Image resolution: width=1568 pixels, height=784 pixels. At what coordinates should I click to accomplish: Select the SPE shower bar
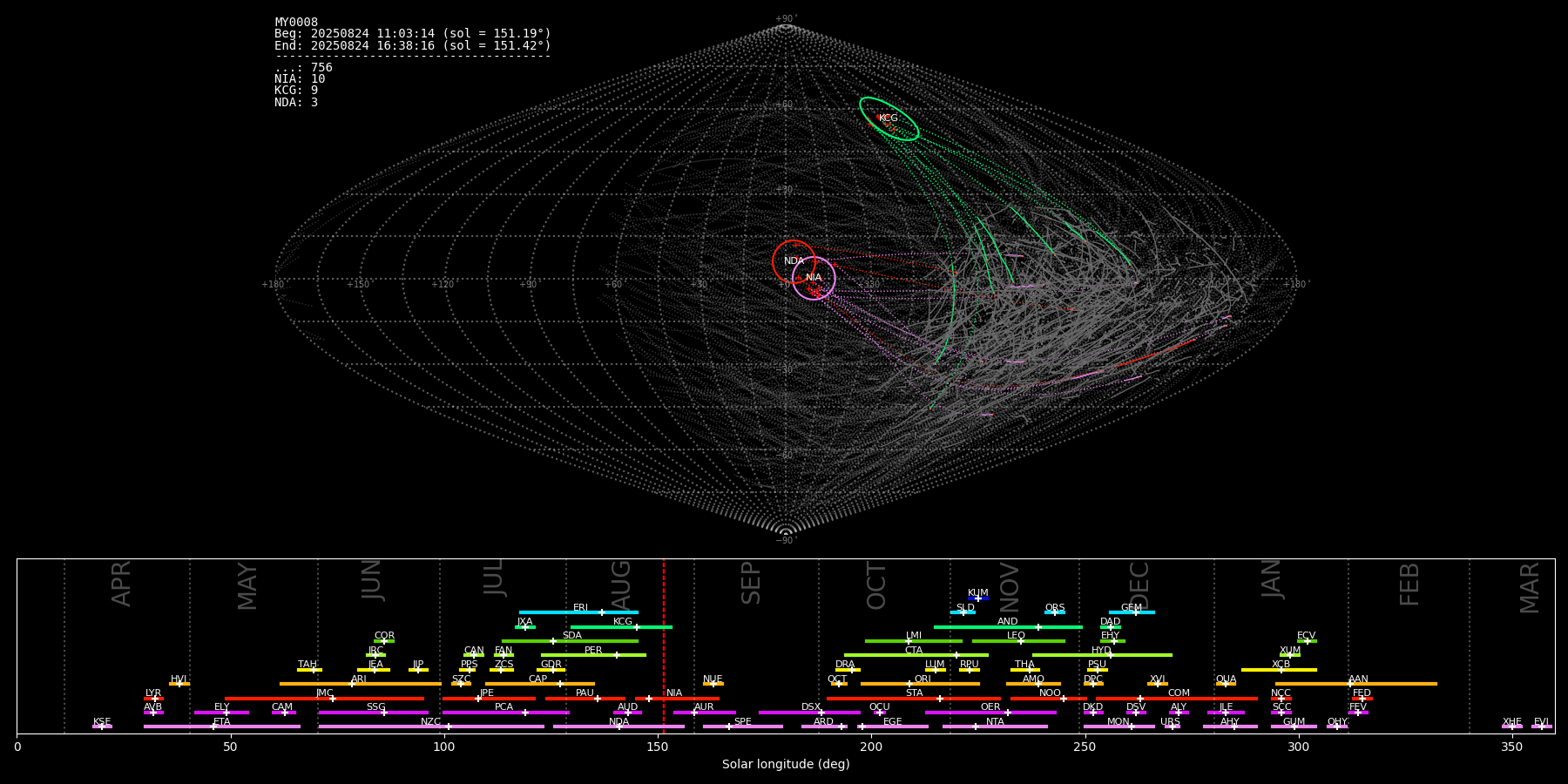(742, 727)
